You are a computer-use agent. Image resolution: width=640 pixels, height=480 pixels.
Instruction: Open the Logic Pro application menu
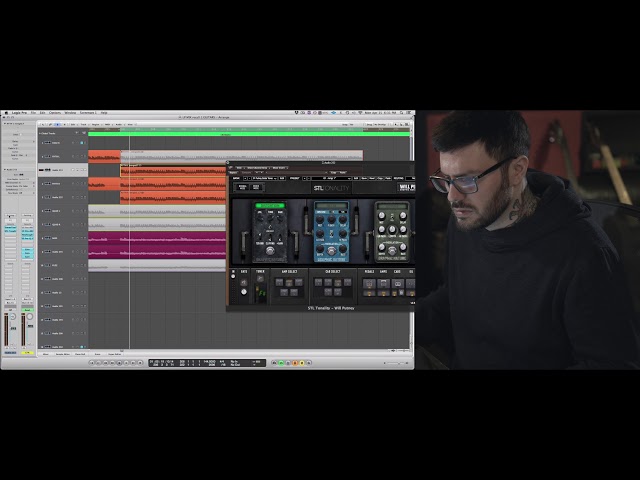(x=20, y=113)
